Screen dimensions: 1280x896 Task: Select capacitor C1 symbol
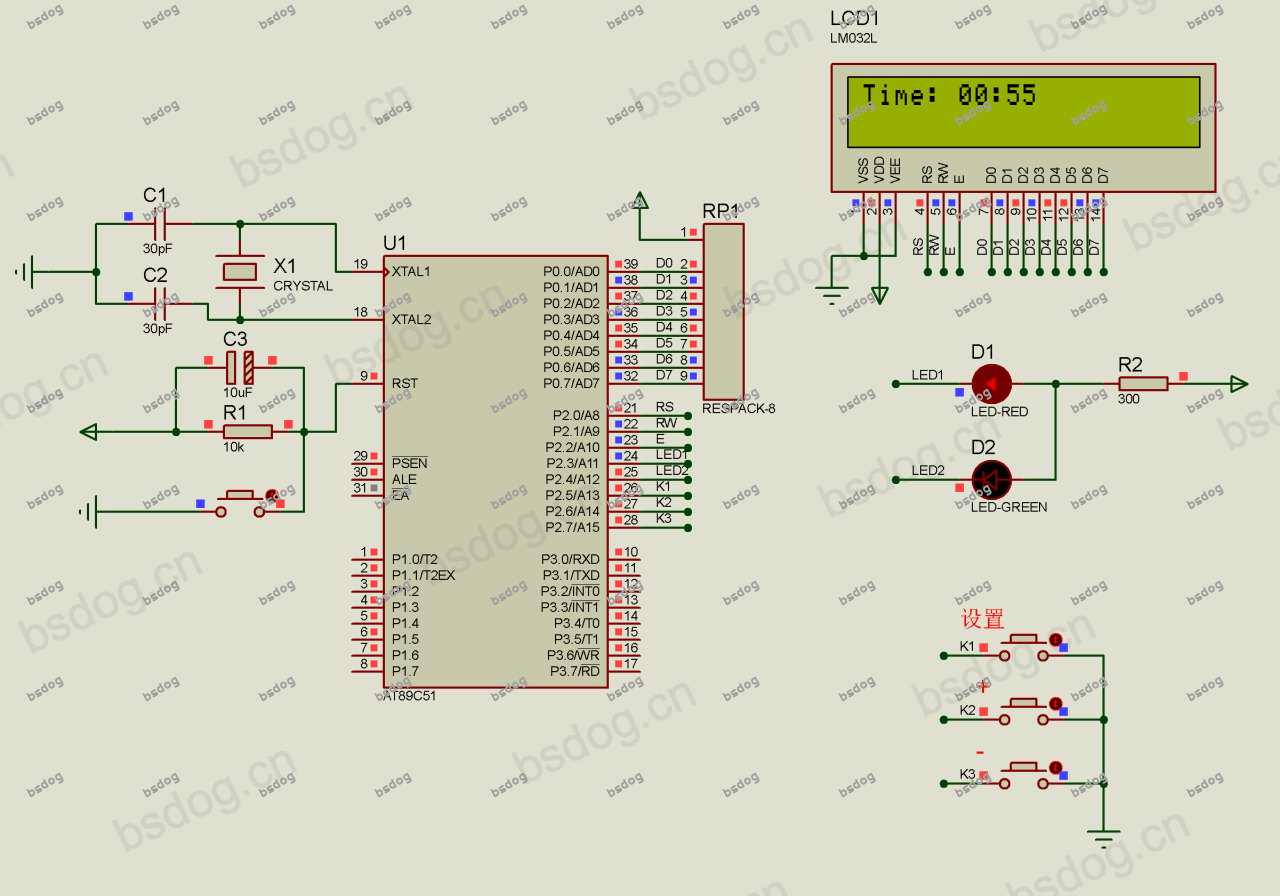coord(160,224)
